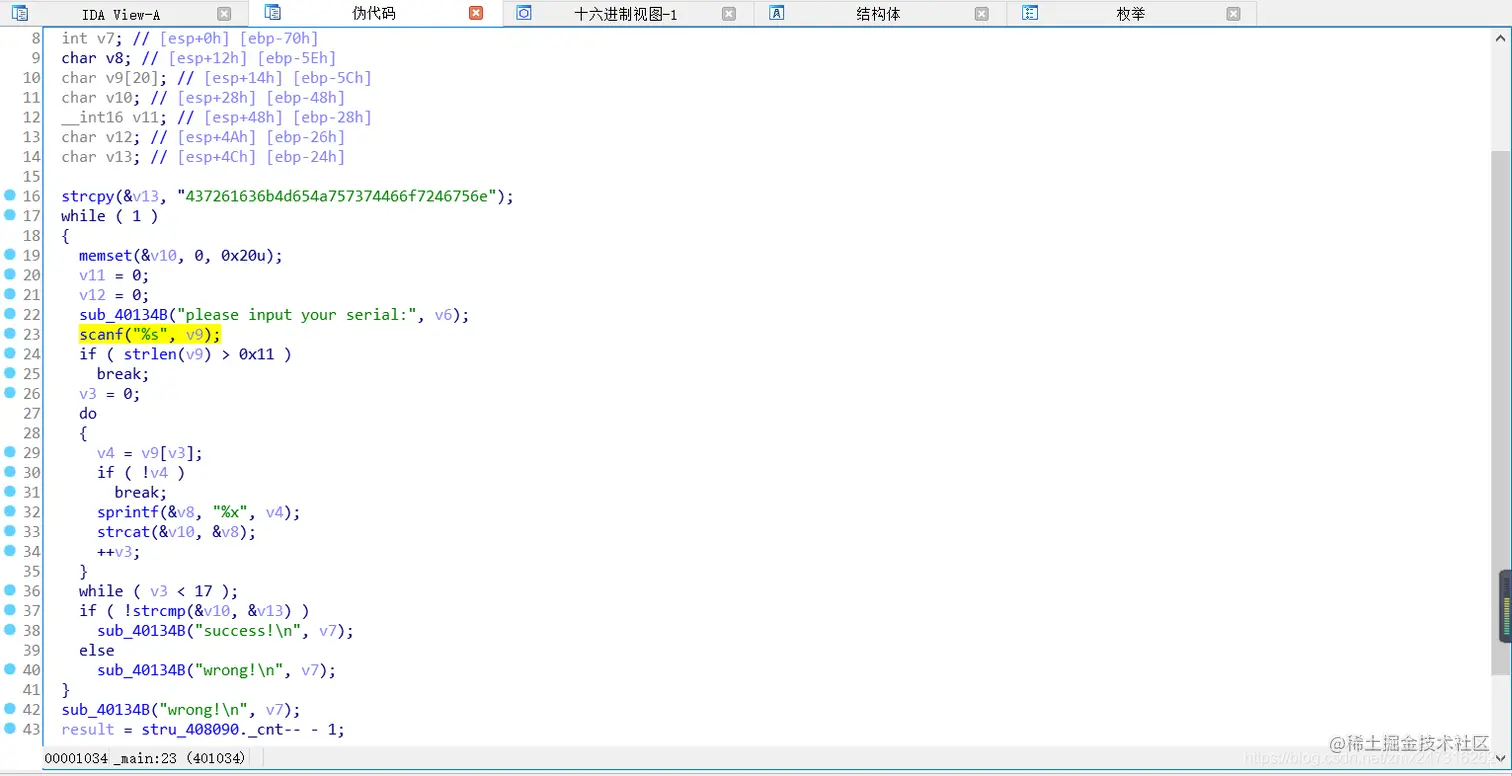Click the status bar address 00001034 _main:23
1512x776 pixels.
pyautogui.click(x=145, y=758)
